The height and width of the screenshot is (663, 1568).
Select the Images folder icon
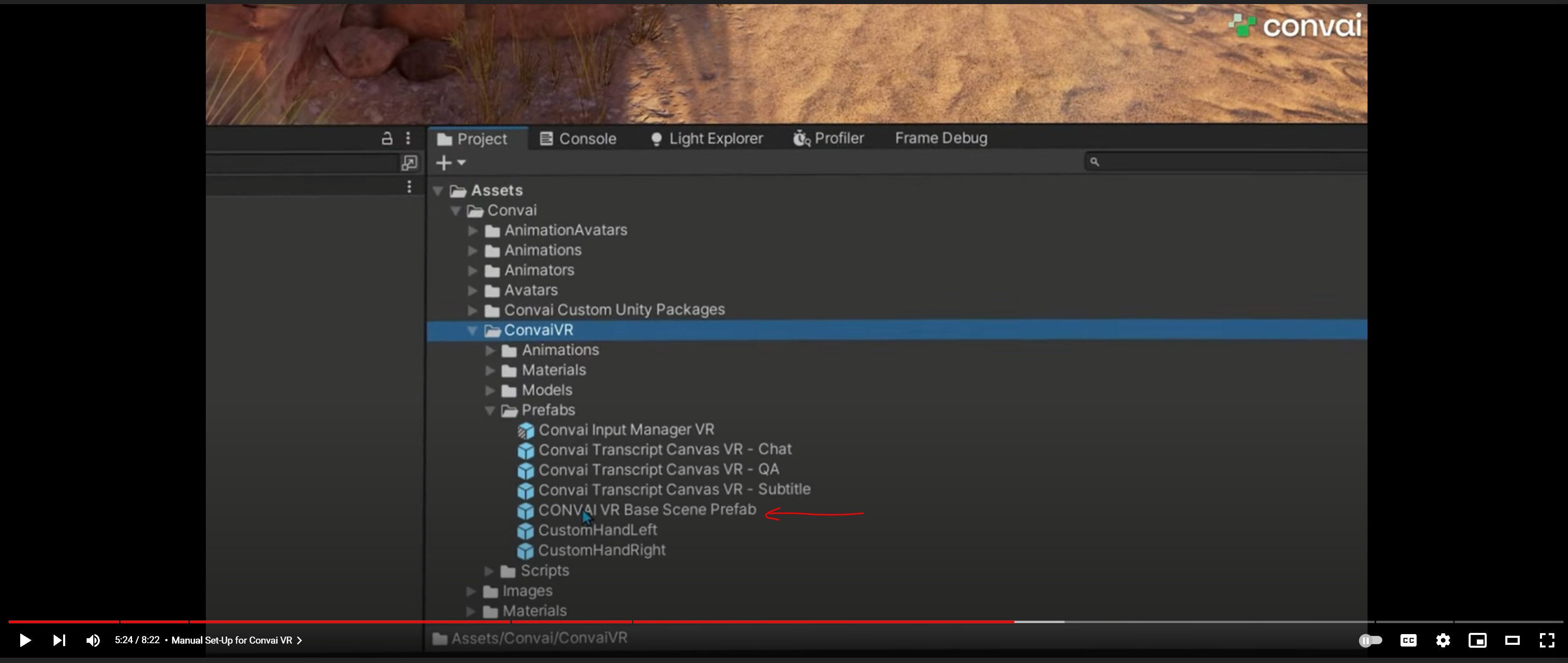click(x=490, y=592)
